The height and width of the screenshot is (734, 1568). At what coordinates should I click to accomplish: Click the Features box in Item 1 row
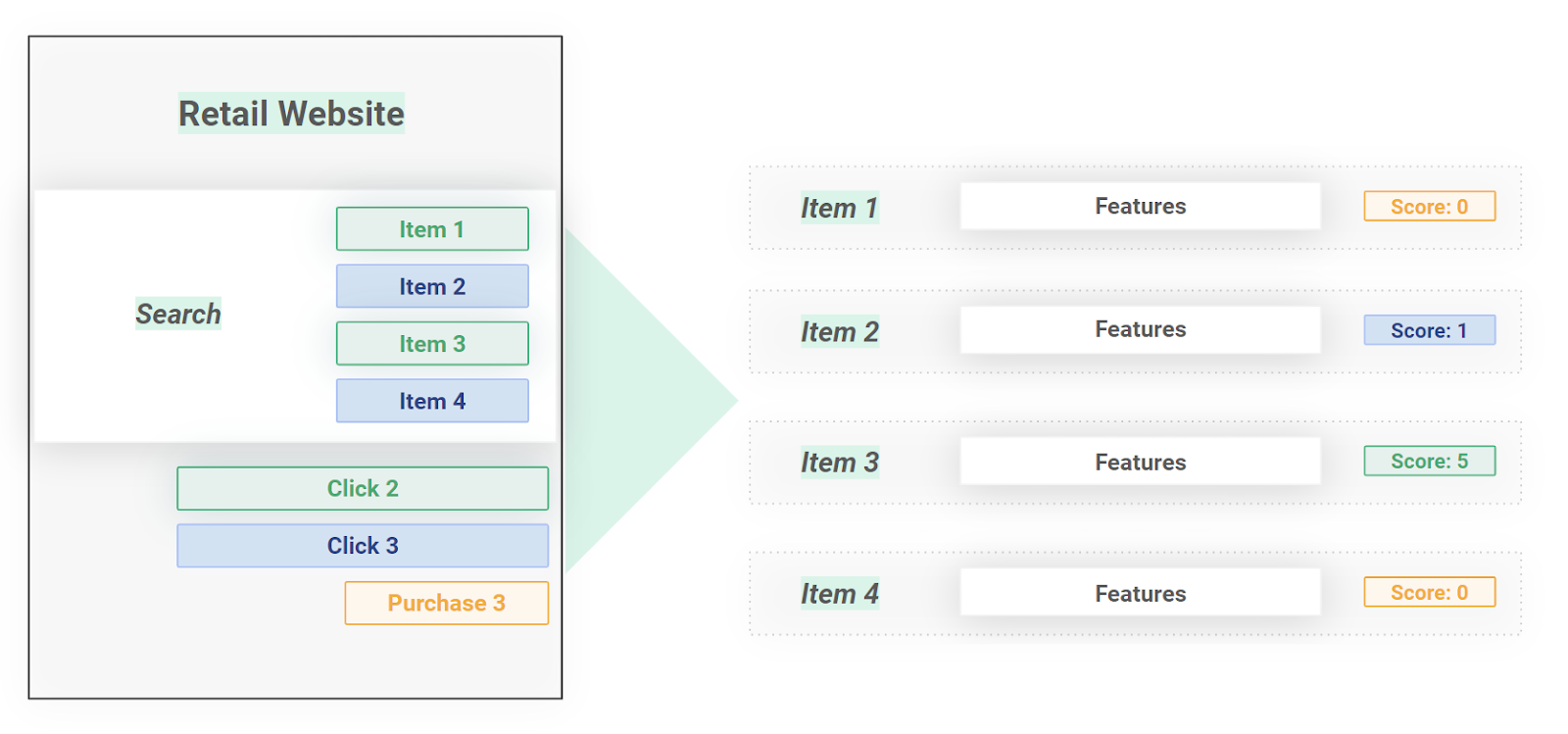coord(1140,206)
